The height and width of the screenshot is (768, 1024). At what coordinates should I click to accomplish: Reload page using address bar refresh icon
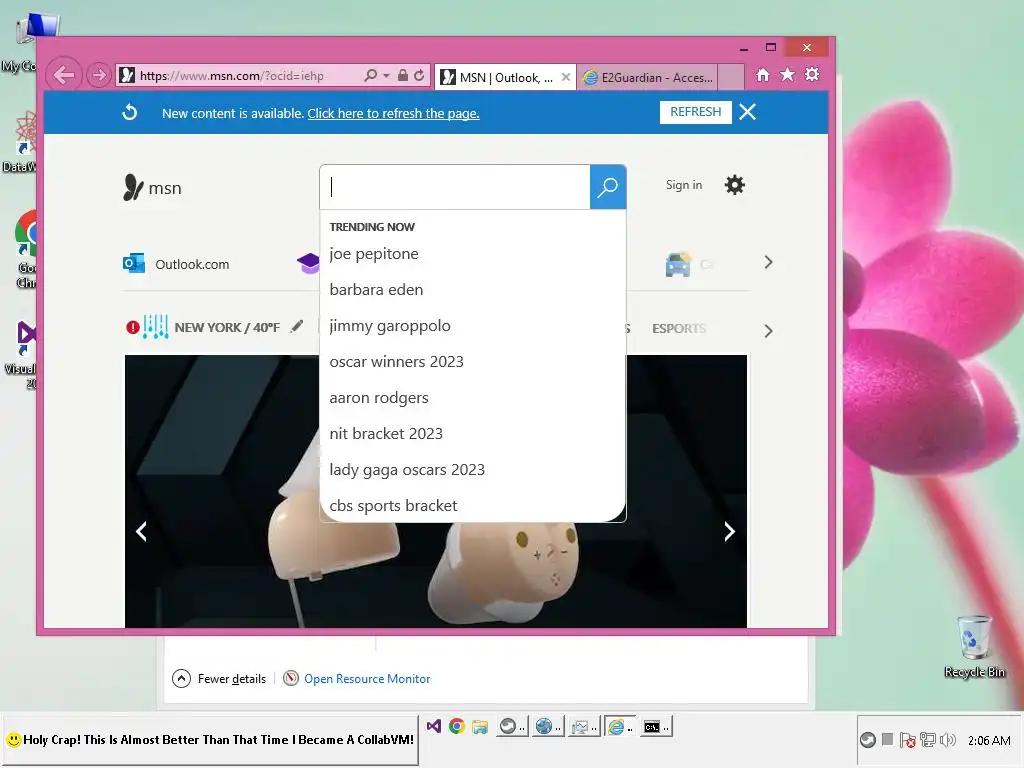tap(419, 76)
